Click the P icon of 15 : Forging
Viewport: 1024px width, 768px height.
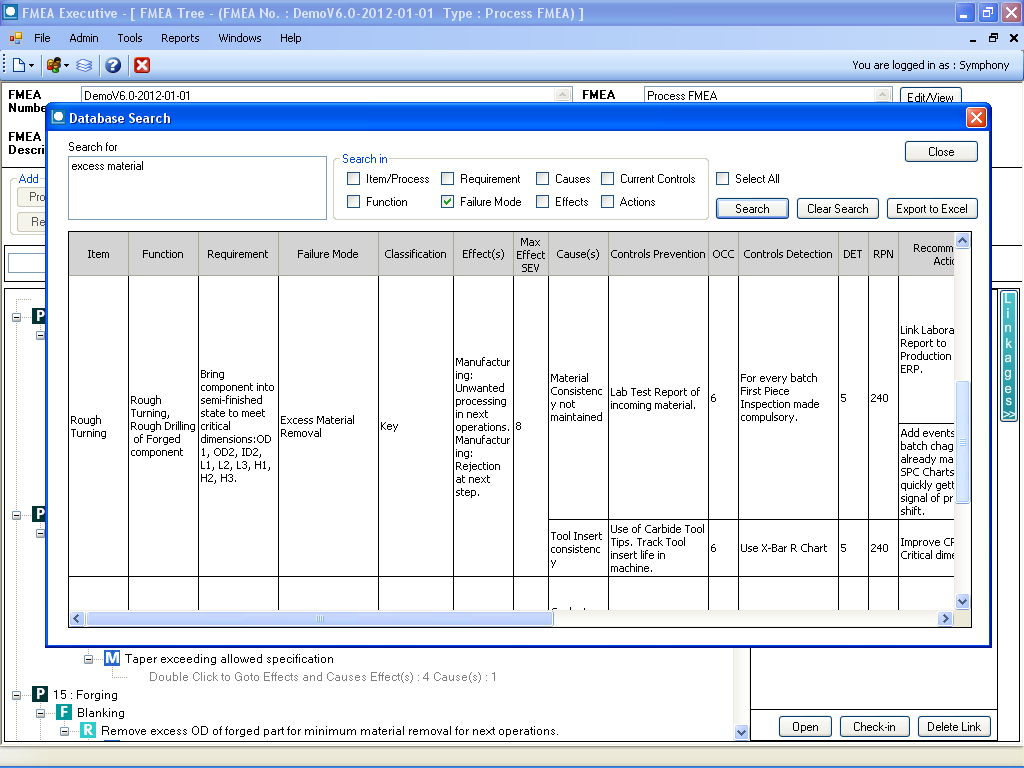coord(40,694)
